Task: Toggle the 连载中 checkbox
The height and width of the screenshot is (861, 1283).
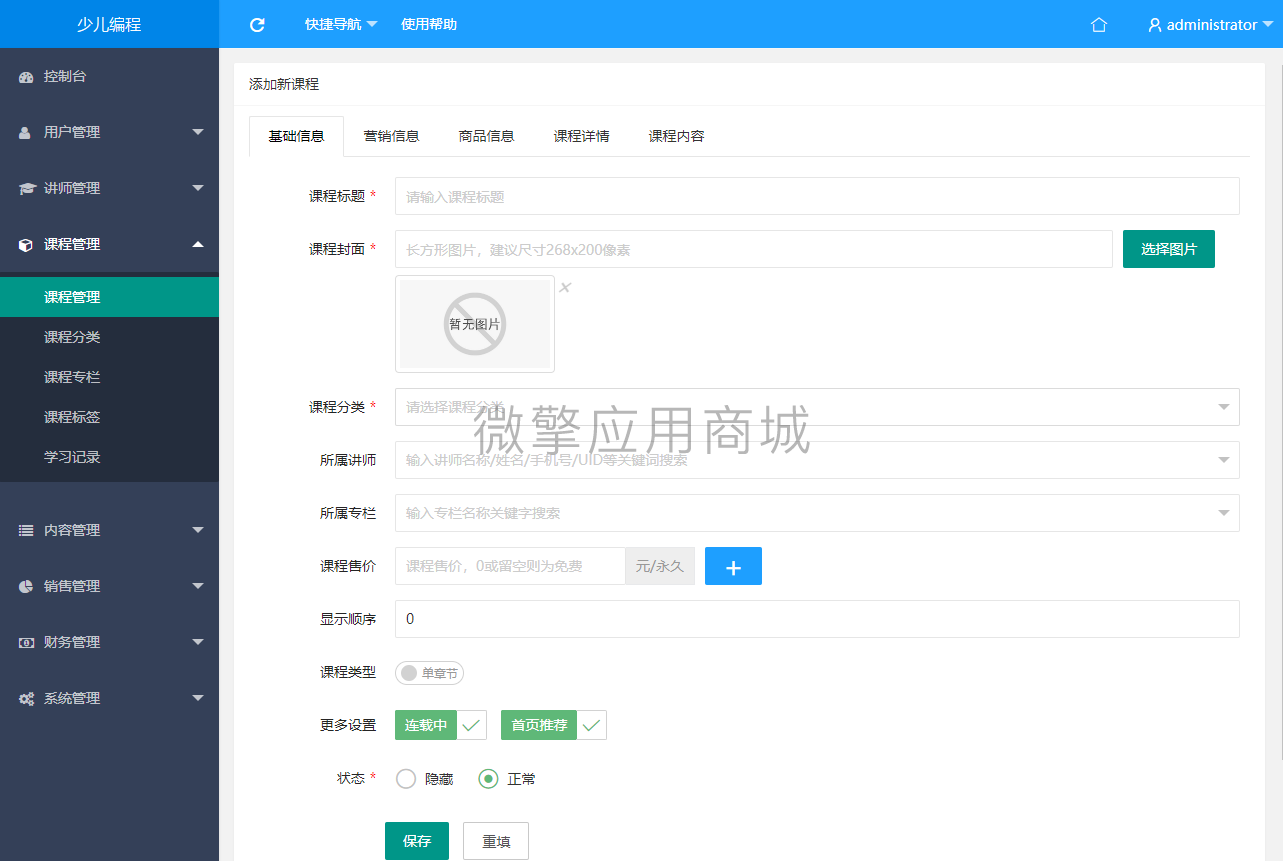Action: [441, 725]
